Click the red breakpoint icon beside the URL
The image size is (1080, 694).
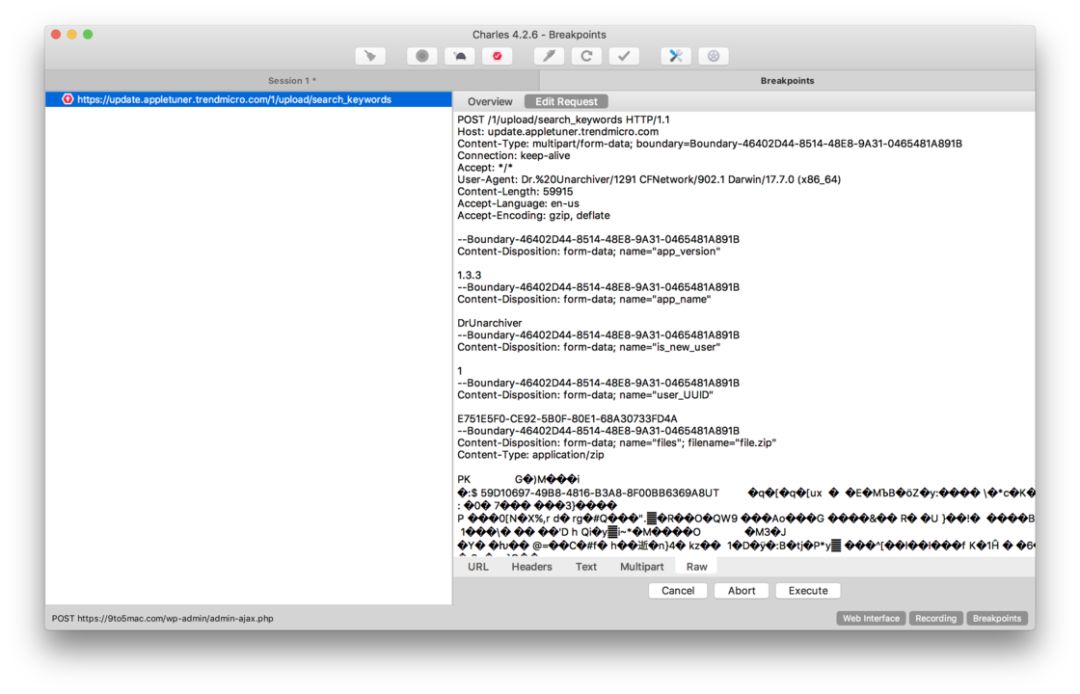coord(68,99)
